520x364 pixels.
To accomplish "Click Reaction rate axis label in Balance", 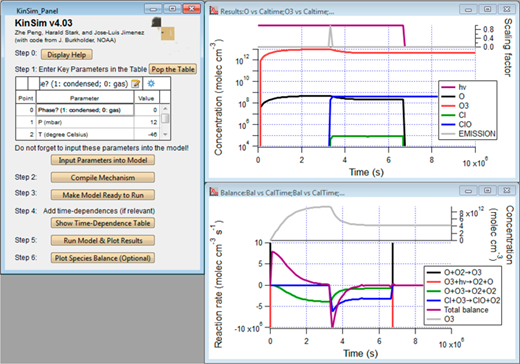I will [218, 284].
